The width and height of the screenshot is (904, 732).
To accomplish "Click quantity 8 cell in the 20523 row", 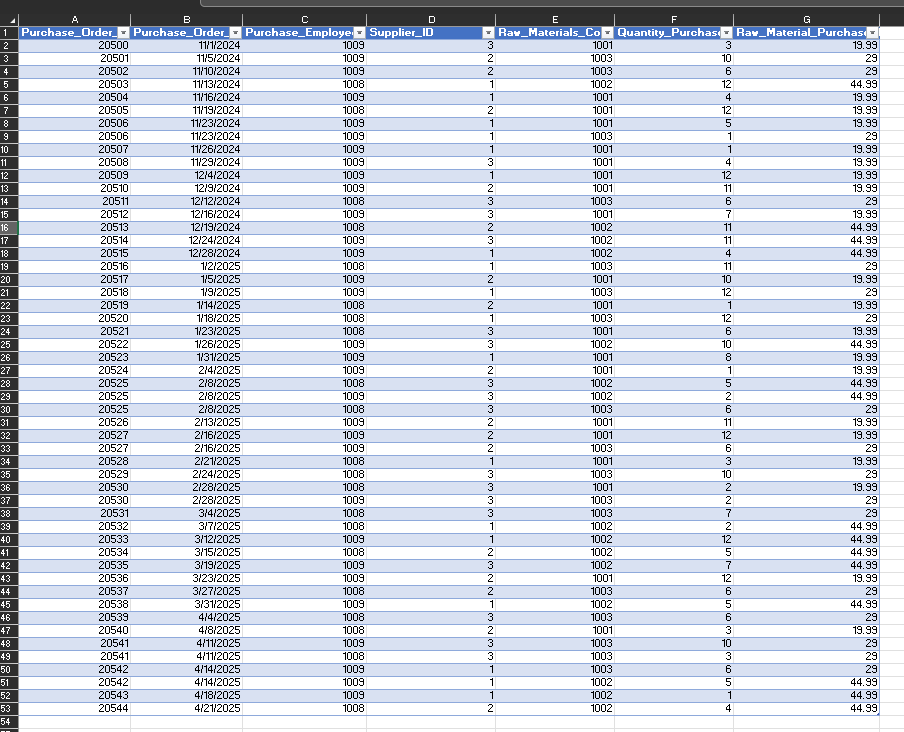I will pos(674,357).
